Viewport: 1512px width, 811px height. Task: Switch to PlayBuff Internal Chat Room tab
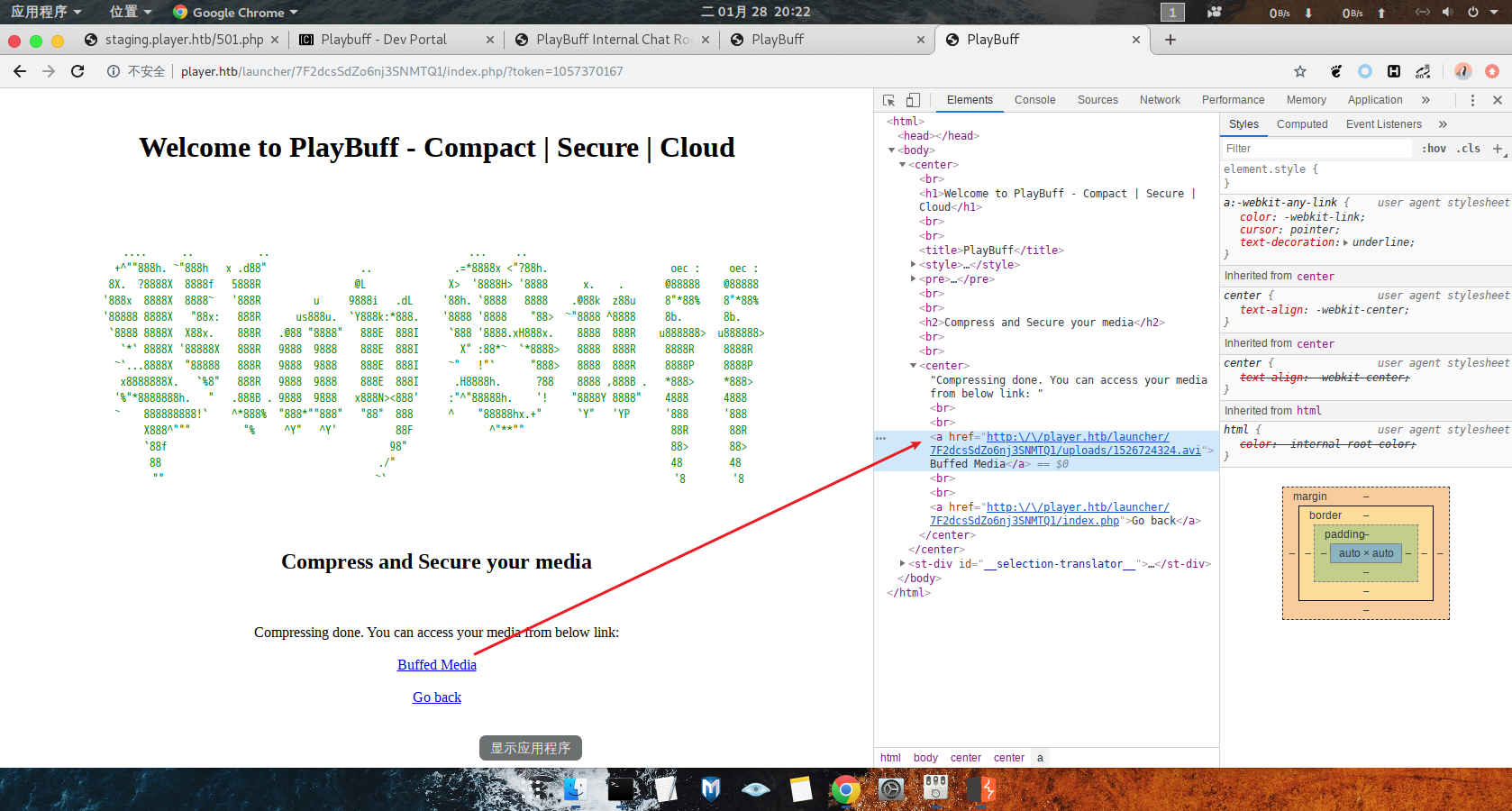tap(614, 40)
